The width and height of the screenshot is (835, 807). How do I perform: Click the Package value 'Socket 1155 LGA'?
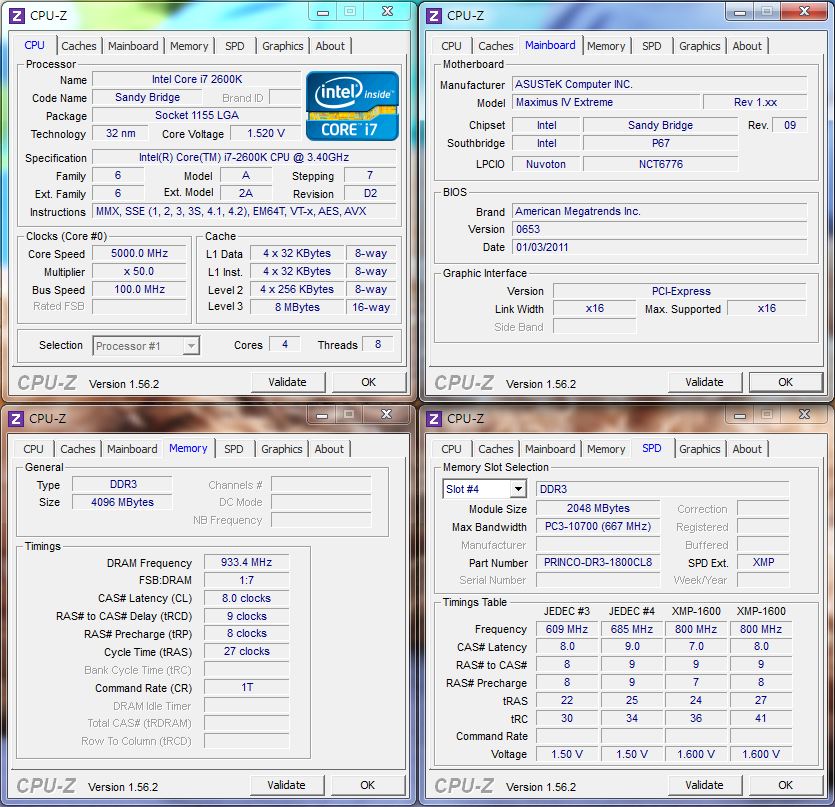[197, 115]
